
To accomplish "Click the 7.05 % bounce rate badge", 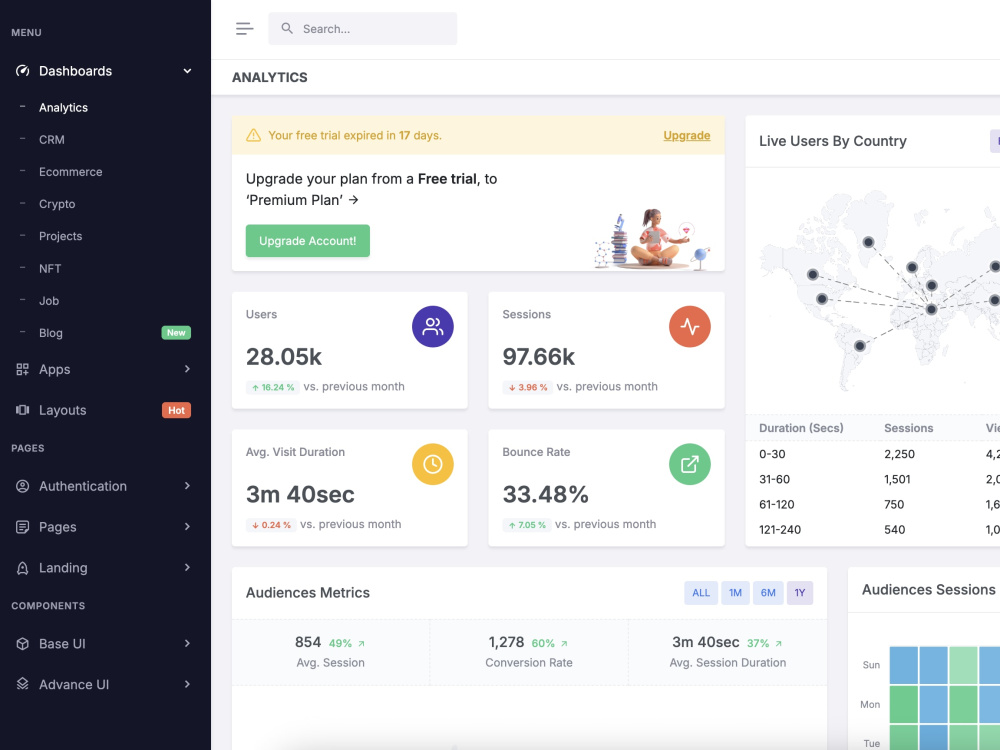I will click(527, 525).
